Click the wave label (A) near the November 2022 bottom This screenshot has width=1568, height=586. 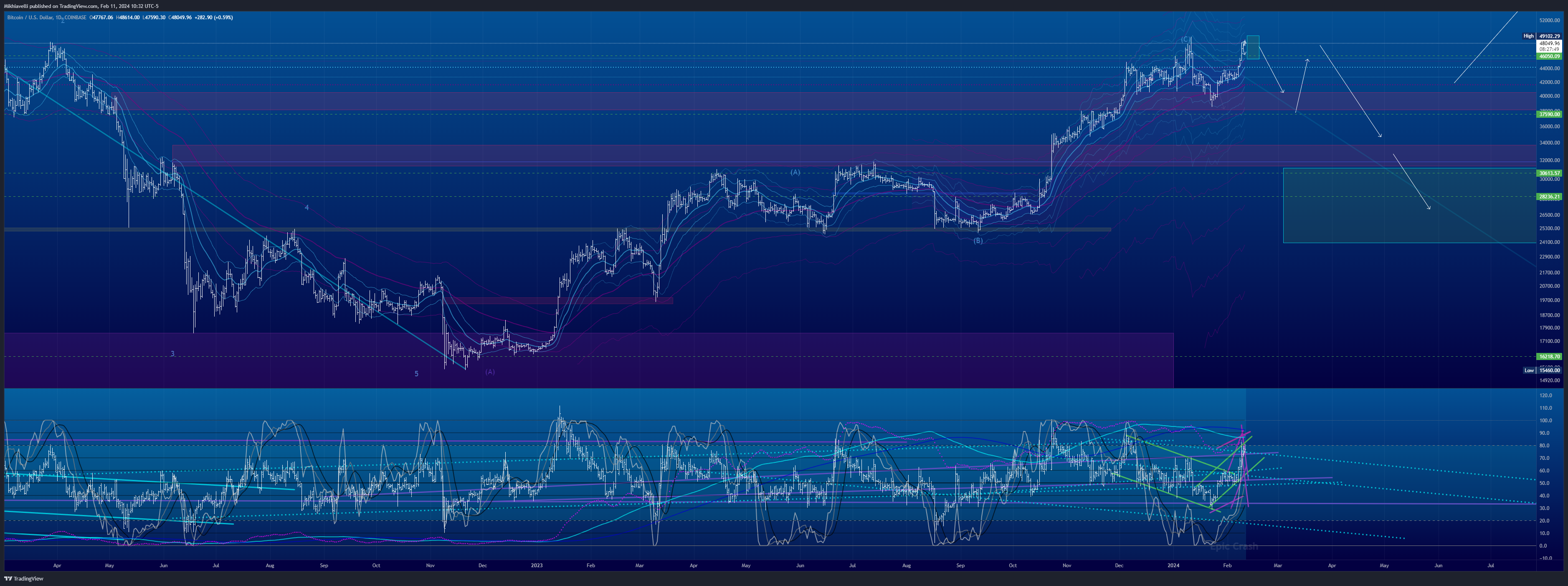pos(490,372)
